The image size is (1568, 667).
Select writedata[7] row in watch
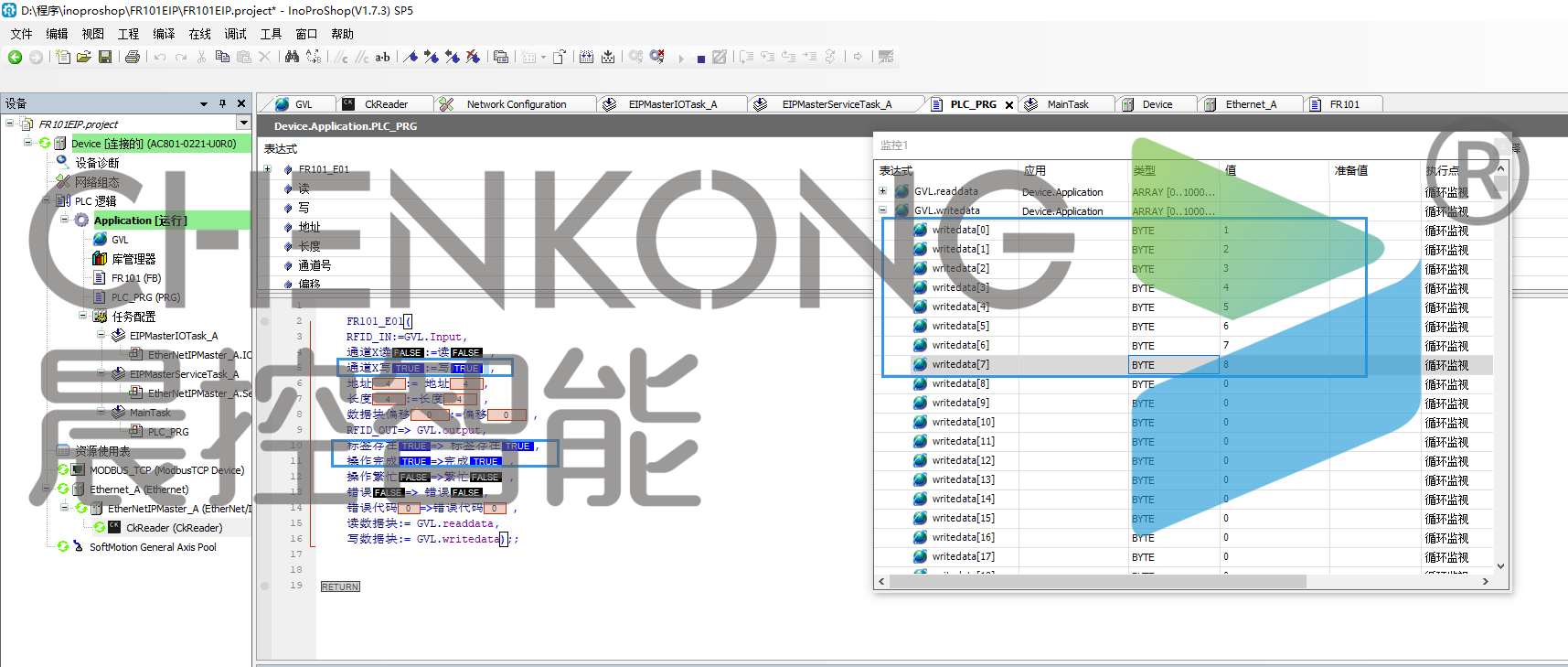(1184, 364)
